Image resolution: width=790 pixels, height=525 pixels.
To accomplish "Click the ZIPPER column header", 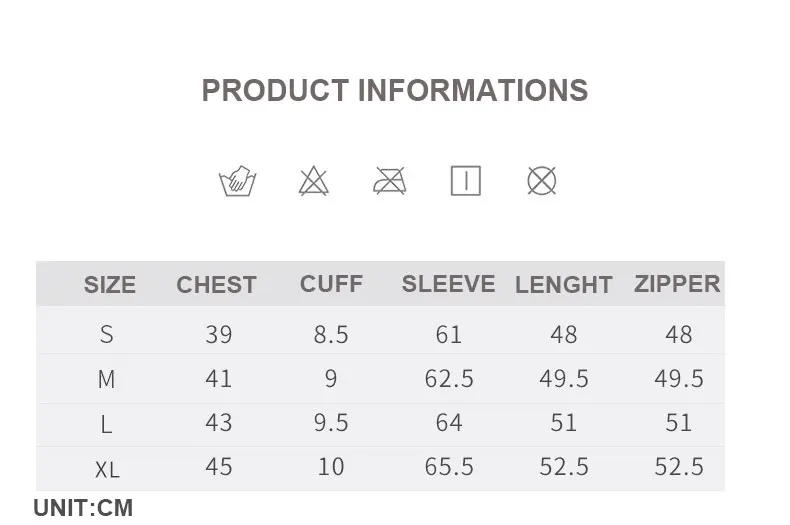I will [x=677, y=284].
